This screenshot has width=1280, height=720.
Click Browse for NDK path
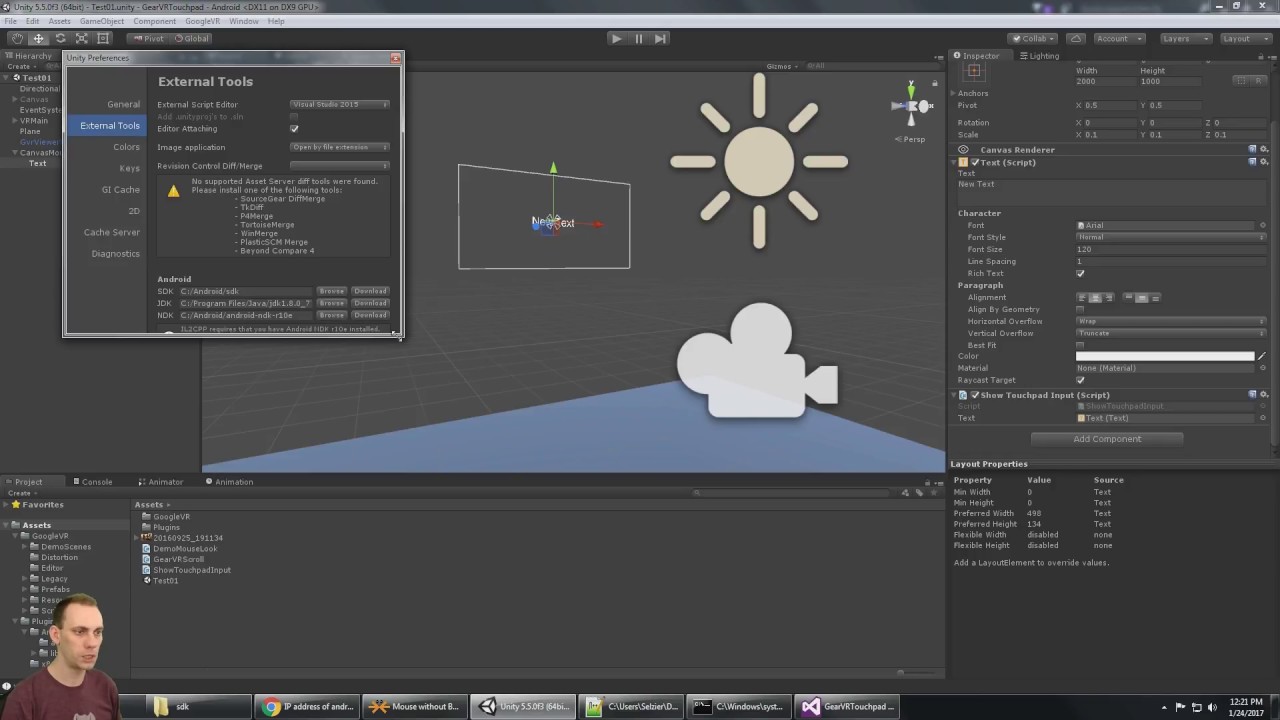[x=331, y=315]
